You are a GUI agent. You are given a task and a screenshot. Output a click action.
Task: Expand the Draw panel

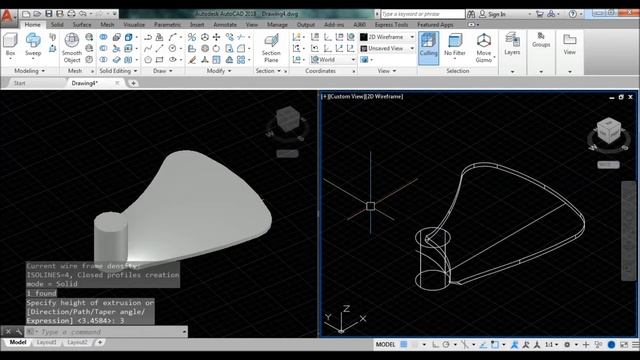tap(162, 71)
